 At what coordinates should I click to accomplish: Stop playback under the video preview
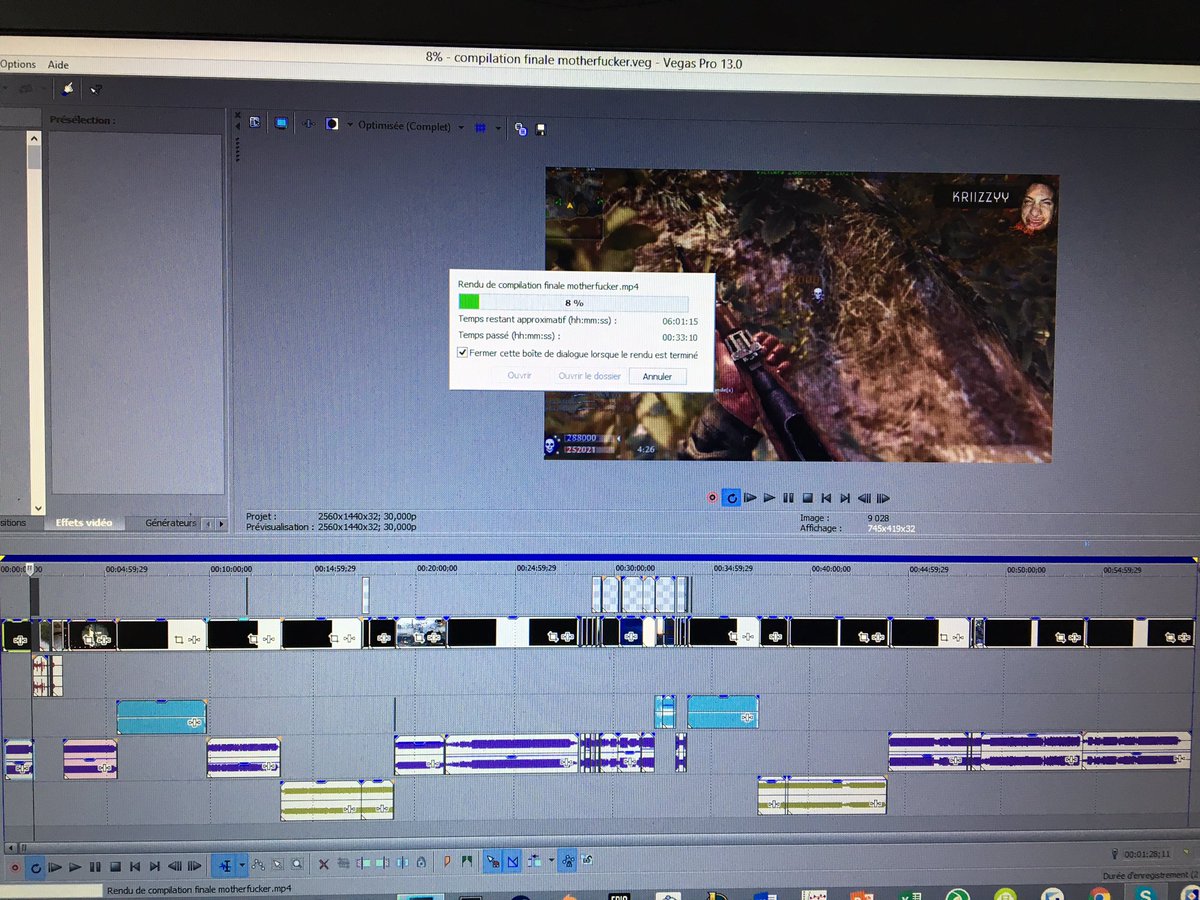tap(807, 498)
